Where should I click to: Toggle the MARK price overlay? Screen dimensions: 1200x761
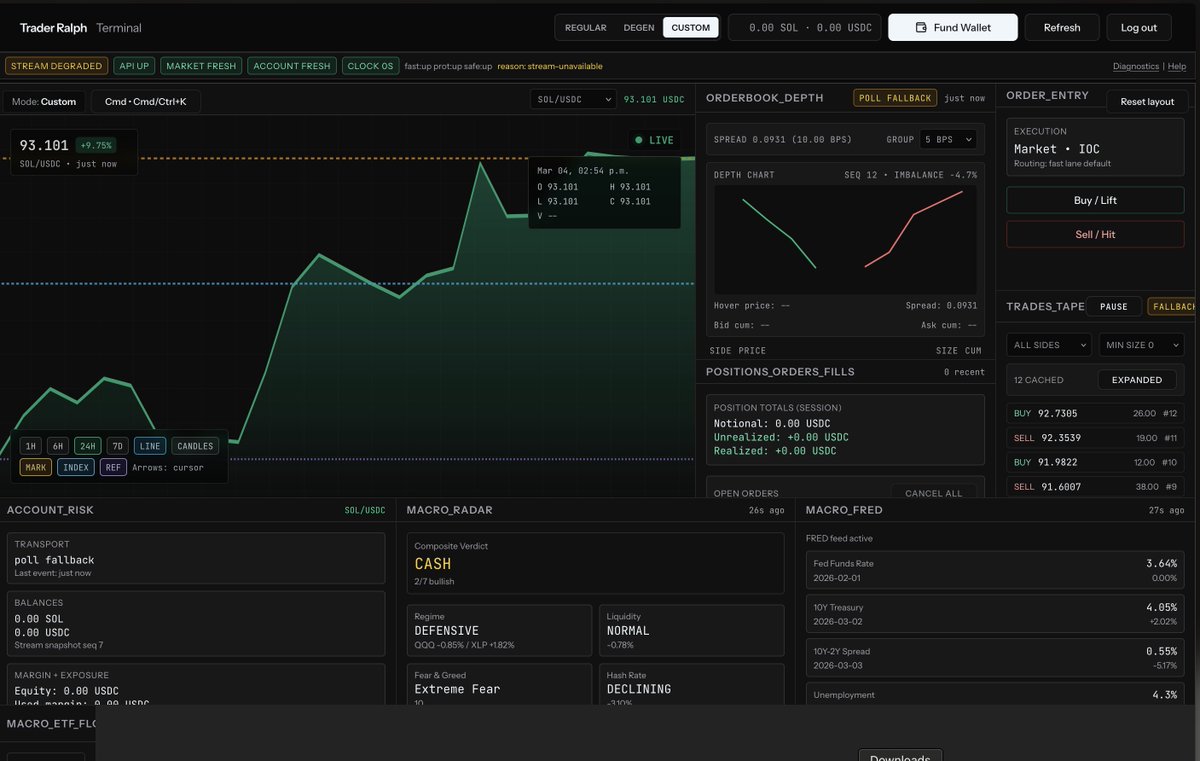pos(36,467)
